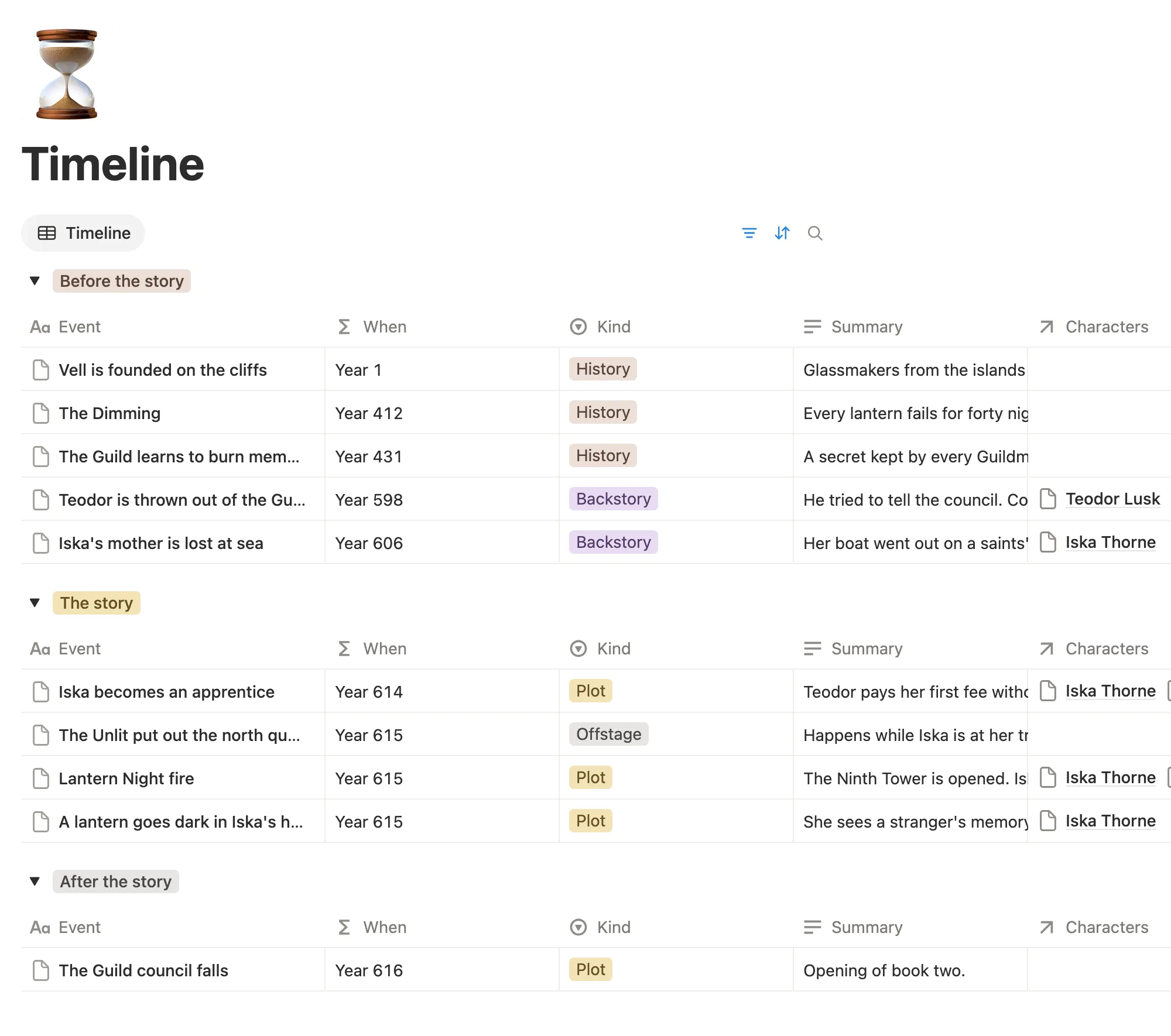The image size is (1171, 1036).
Task: Open the sort arrows icon
Action: [x=782, y=233]
